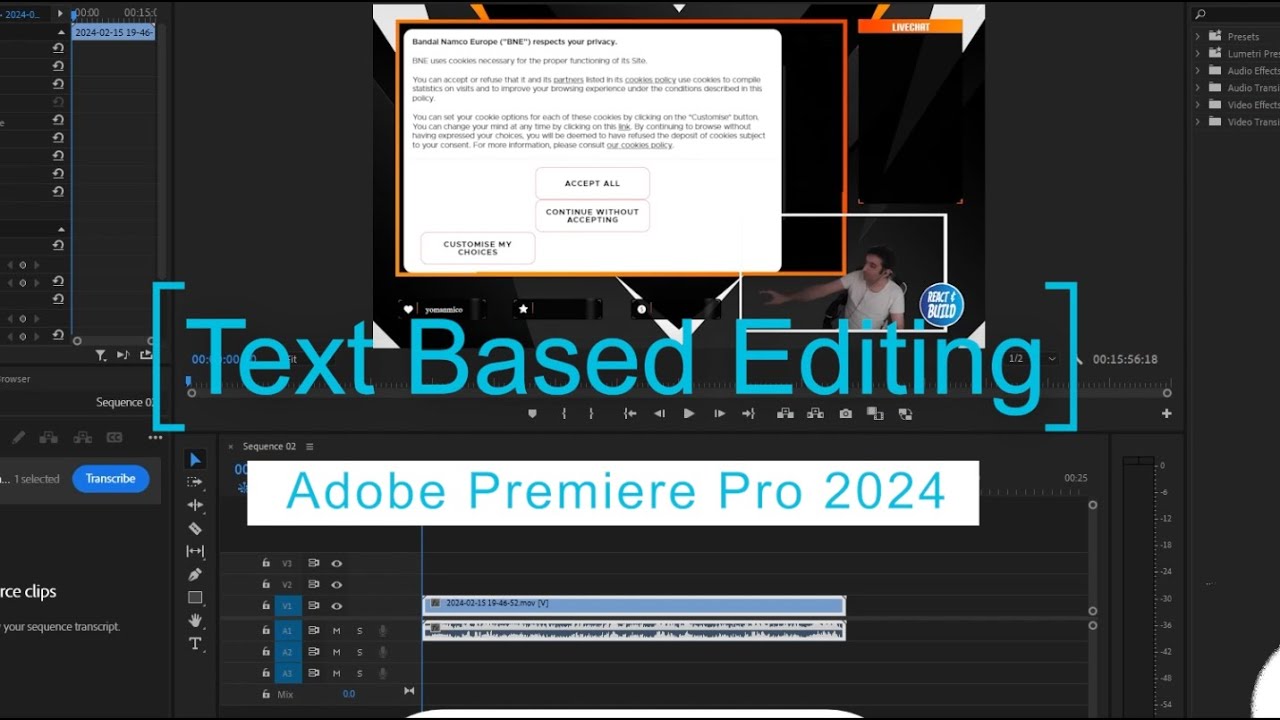Click the Extract button
Screen dimensions: 1280x720
815,413
